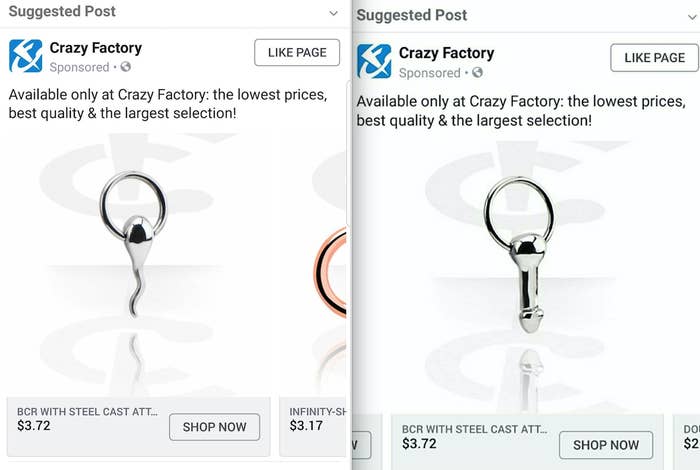
Task: Open the left BCR WITH STEEL CAST ATT product title
Action: pos(87,412)
